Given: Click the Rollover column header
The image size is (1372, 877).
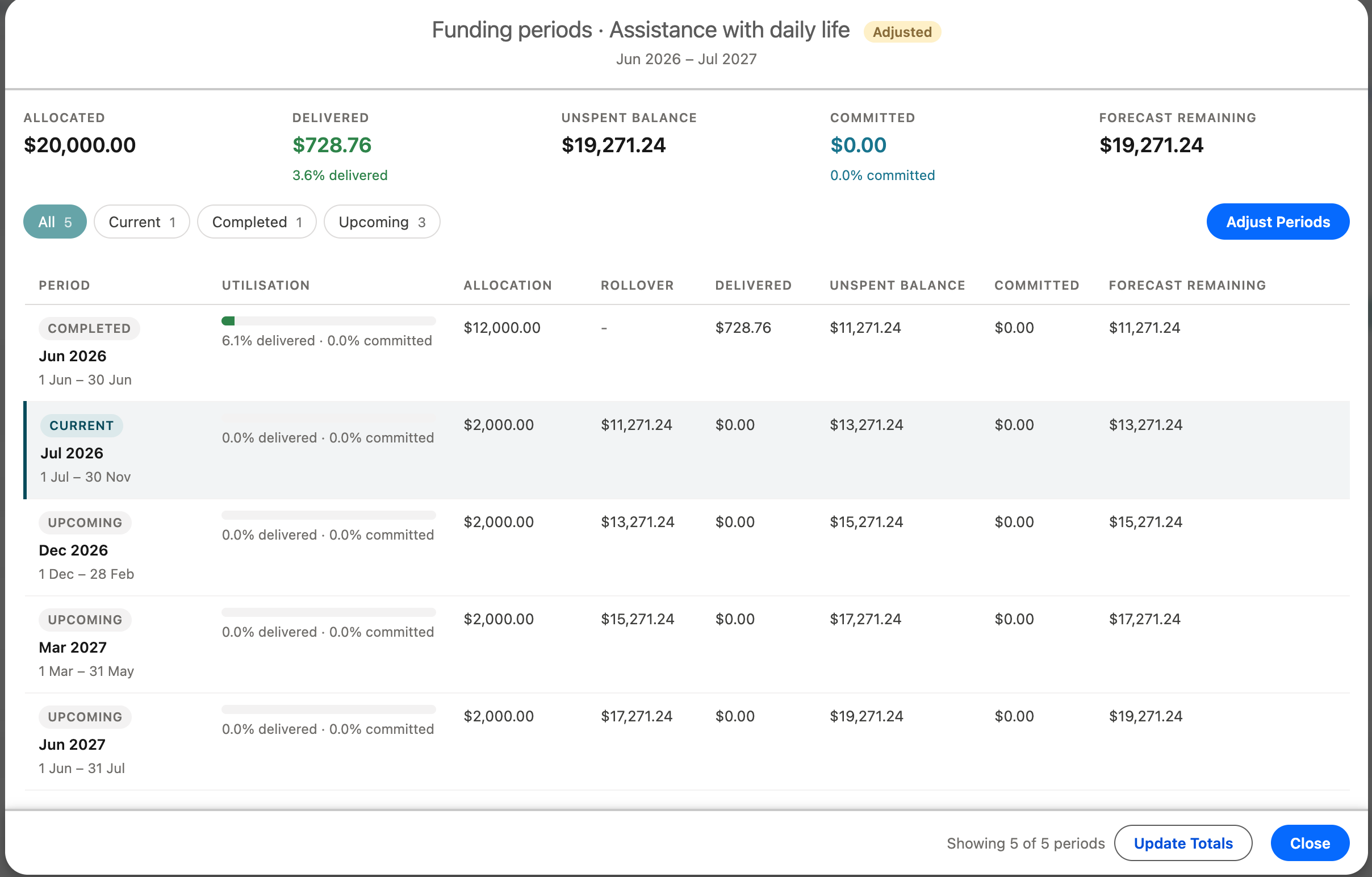Looking at the screenshot, I should click(x=637, y=285).
